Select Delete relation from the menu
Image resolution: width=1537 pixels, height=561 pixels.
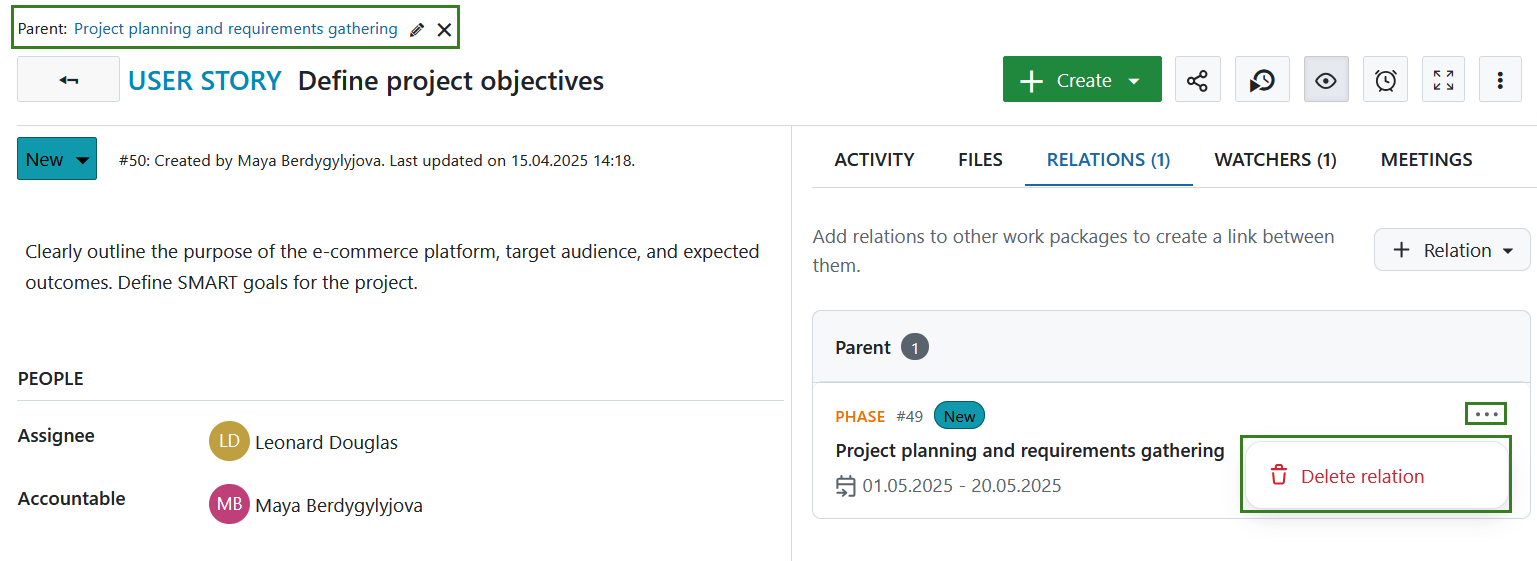point(1361,476)
